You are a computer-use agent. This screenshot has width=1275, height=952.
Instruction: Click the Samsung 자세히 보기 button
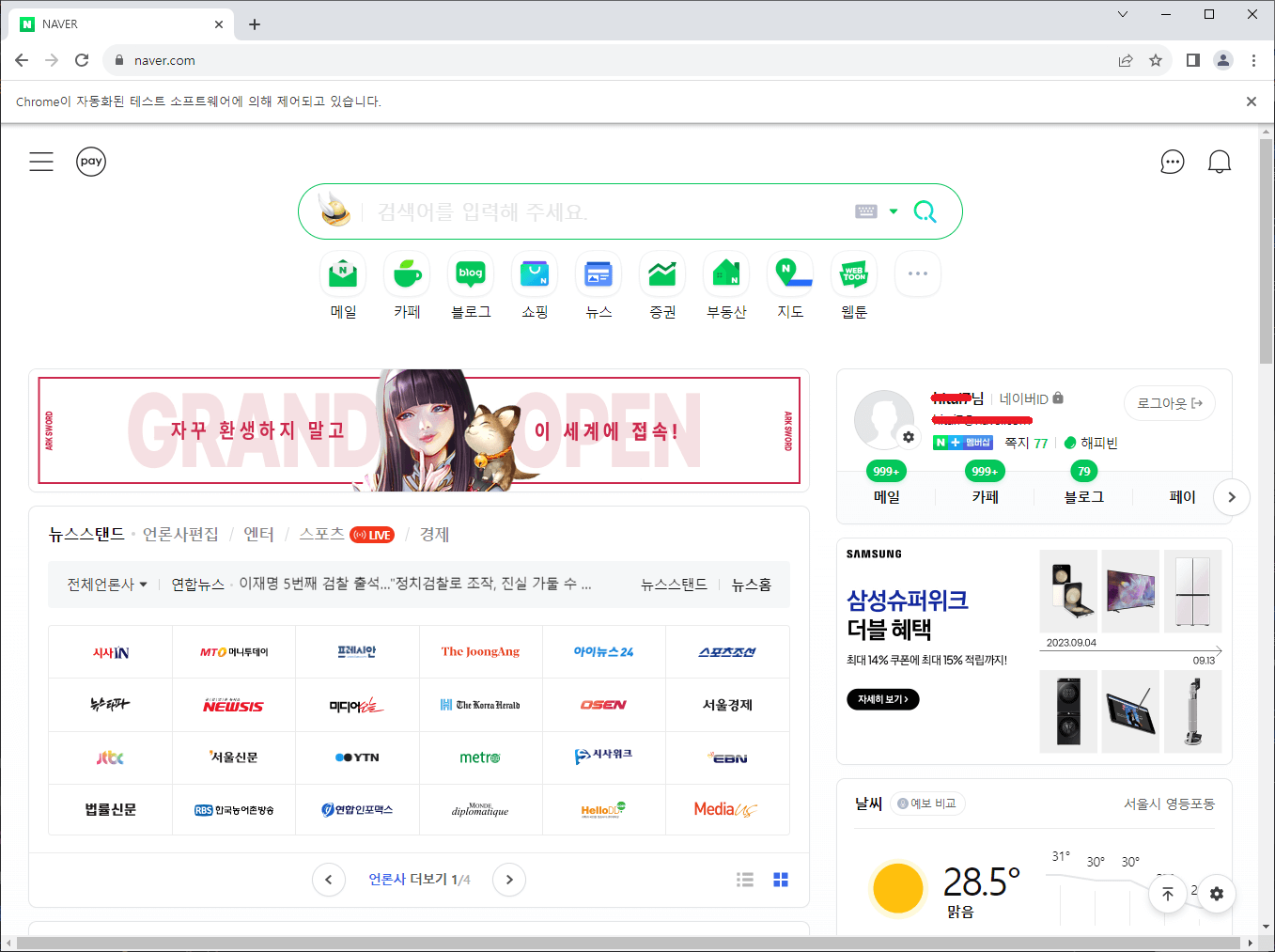coord(883,699)
